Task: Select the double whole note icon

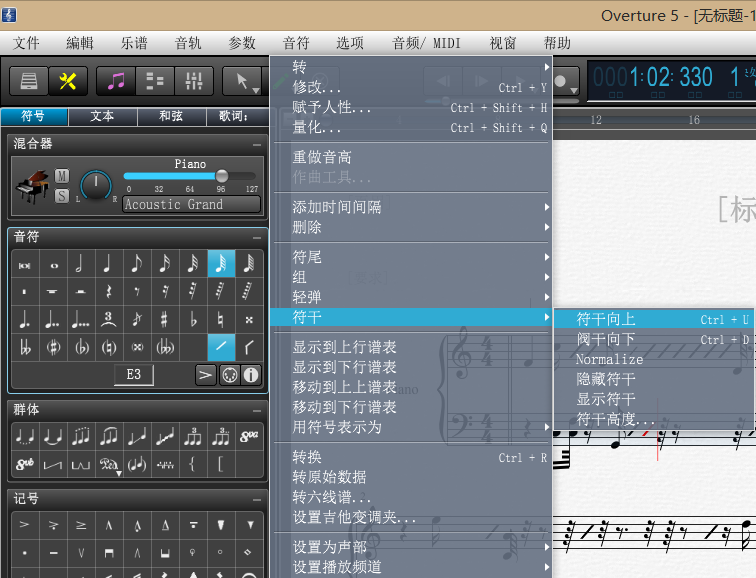Action: (26, 264)
